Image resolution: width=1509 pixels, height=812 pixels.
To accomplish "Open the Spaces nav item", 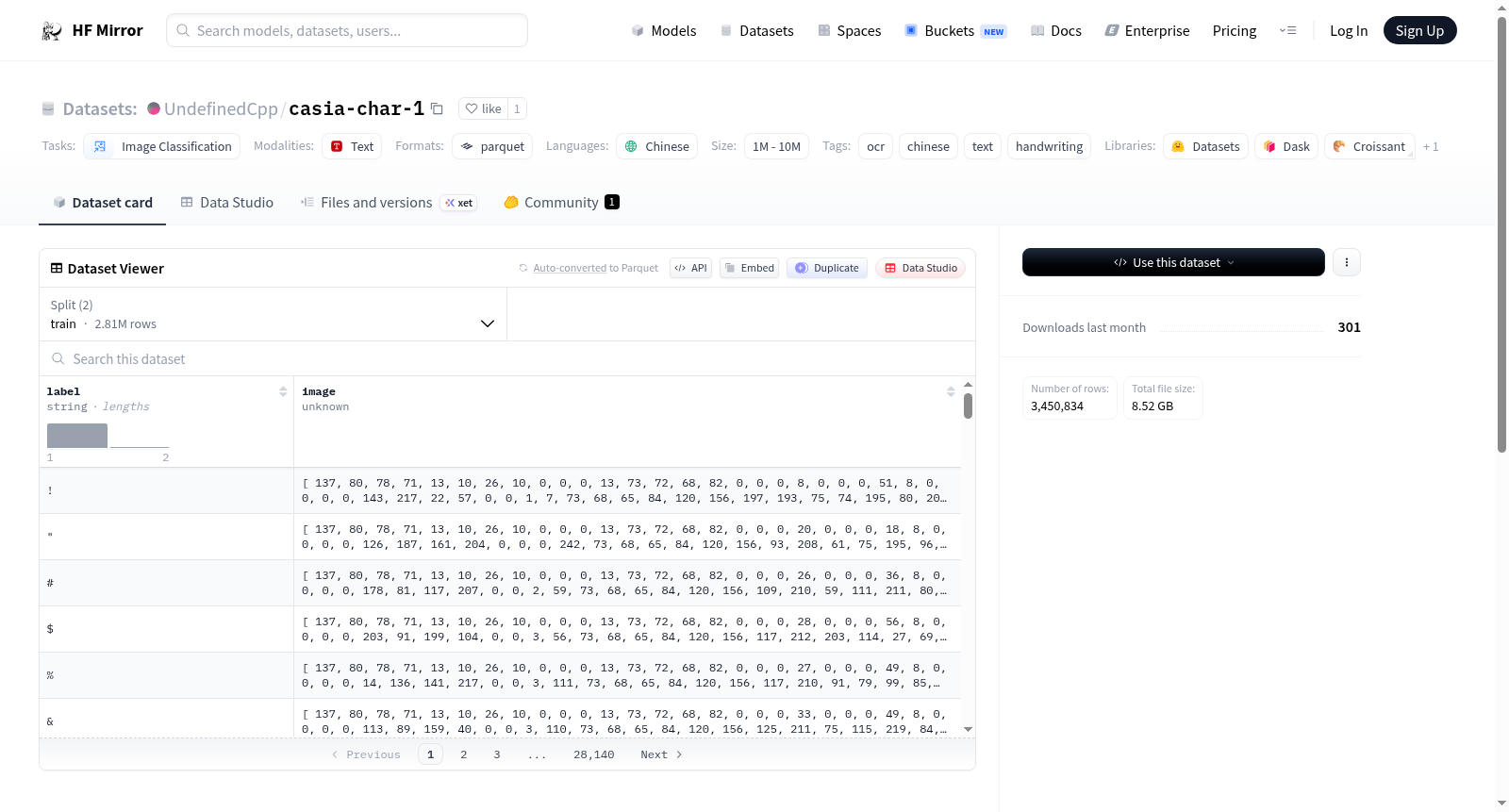I will [x=850, y=31].
